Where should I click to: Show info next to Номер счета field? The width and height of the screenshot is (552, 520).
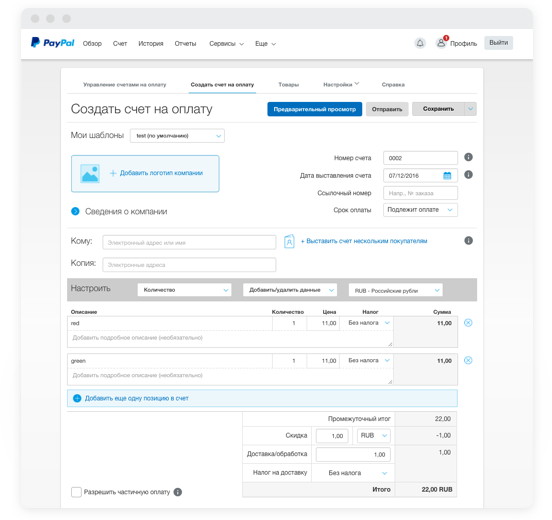click(x=468, y=157)
